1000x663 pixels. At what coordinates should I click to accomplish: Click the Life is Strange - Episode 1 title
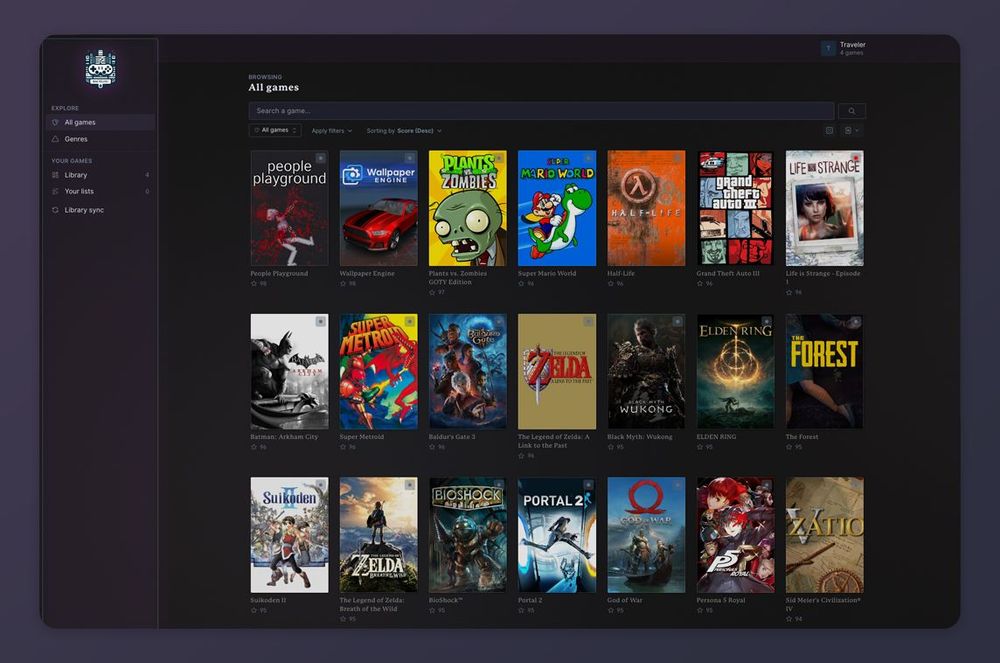(823, 277)
